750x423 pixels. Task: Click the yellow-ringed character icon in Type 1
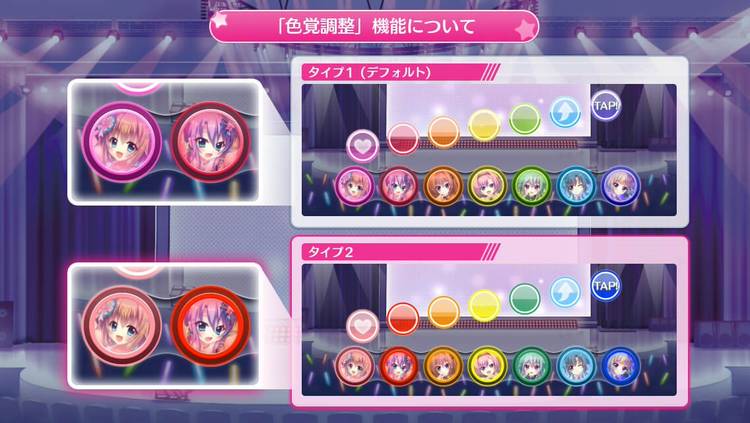pos(487,186)
